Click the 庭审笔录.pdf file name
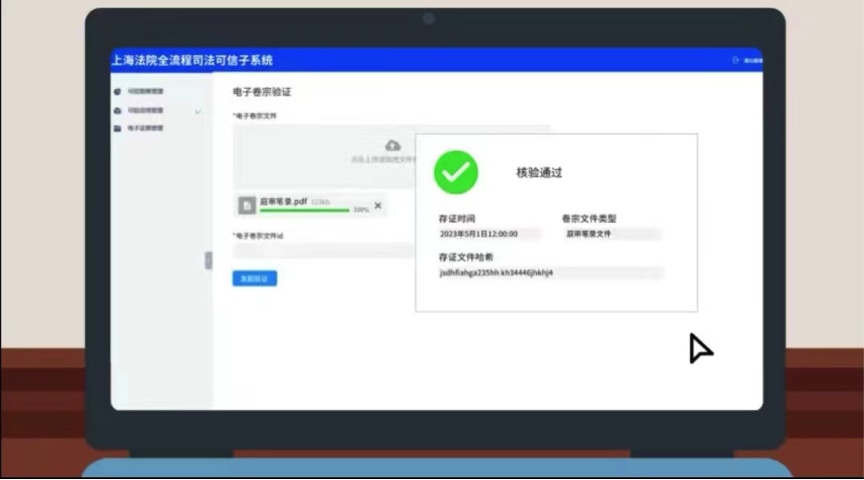The width and height of the screenshot is (864, 480). click(x=283, y=201)
